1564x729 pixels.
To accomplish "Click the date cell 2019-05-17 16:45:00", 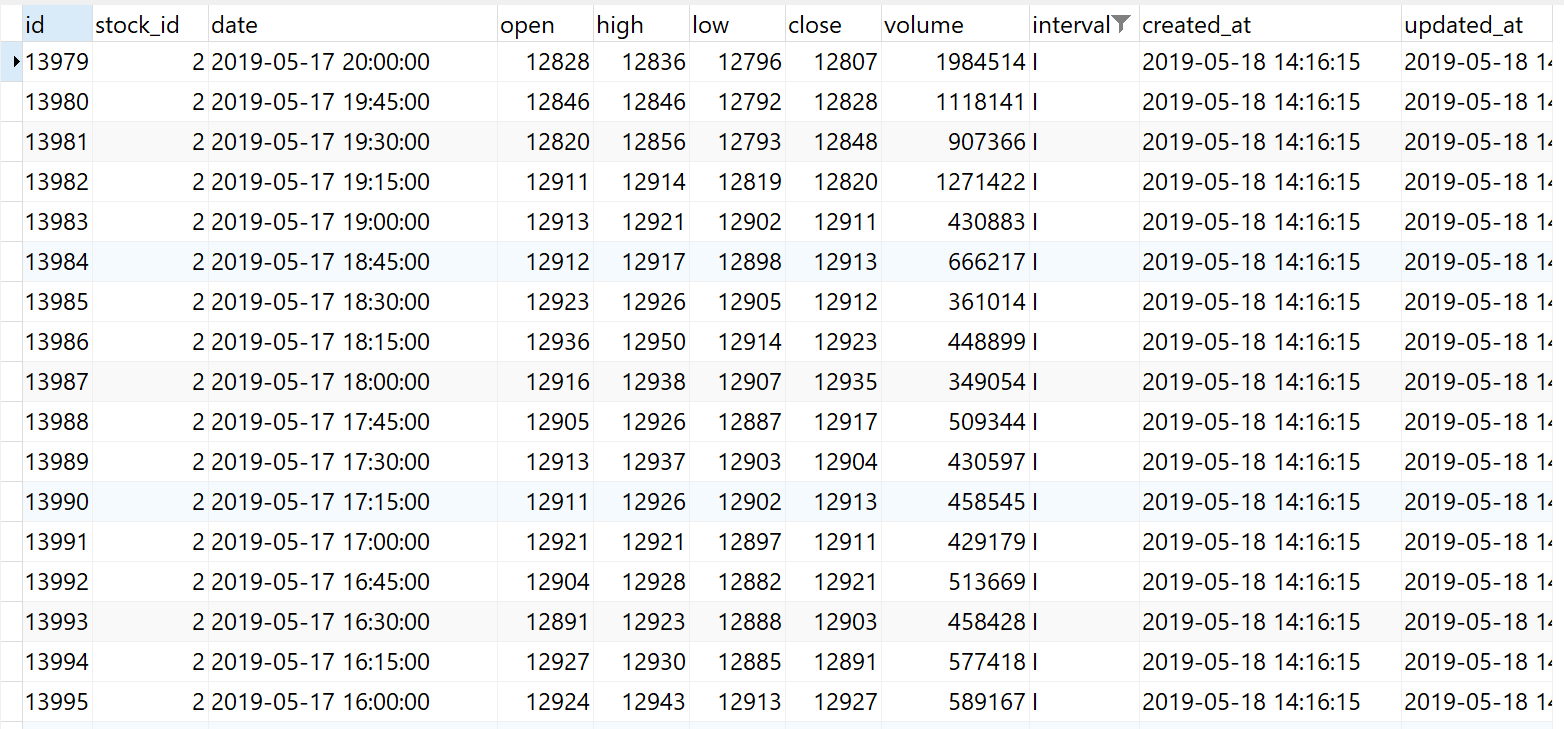I will pyautogui.click(x=353, y=582).
